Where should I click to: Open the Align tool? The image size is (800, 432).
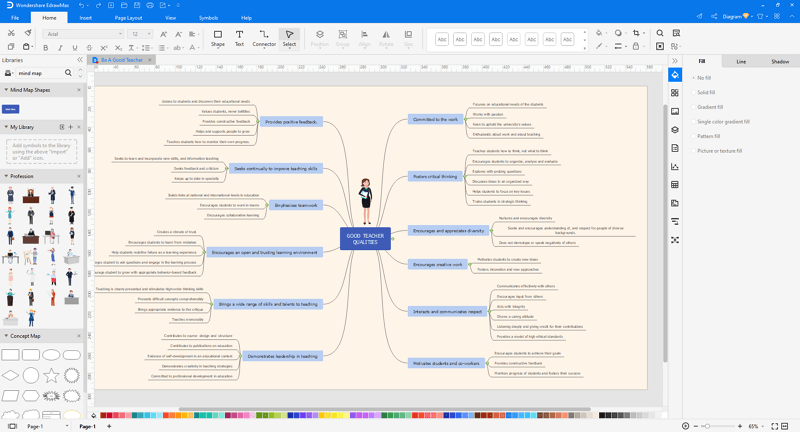point(364,38)
